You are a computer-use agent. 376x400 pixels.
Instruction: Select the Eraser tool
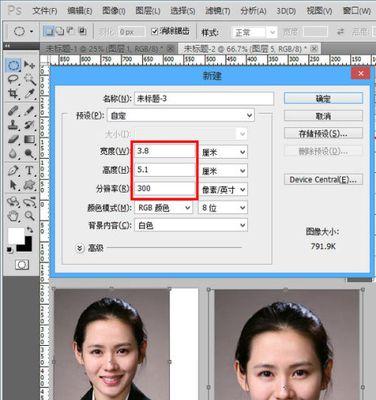coord(13,139)
